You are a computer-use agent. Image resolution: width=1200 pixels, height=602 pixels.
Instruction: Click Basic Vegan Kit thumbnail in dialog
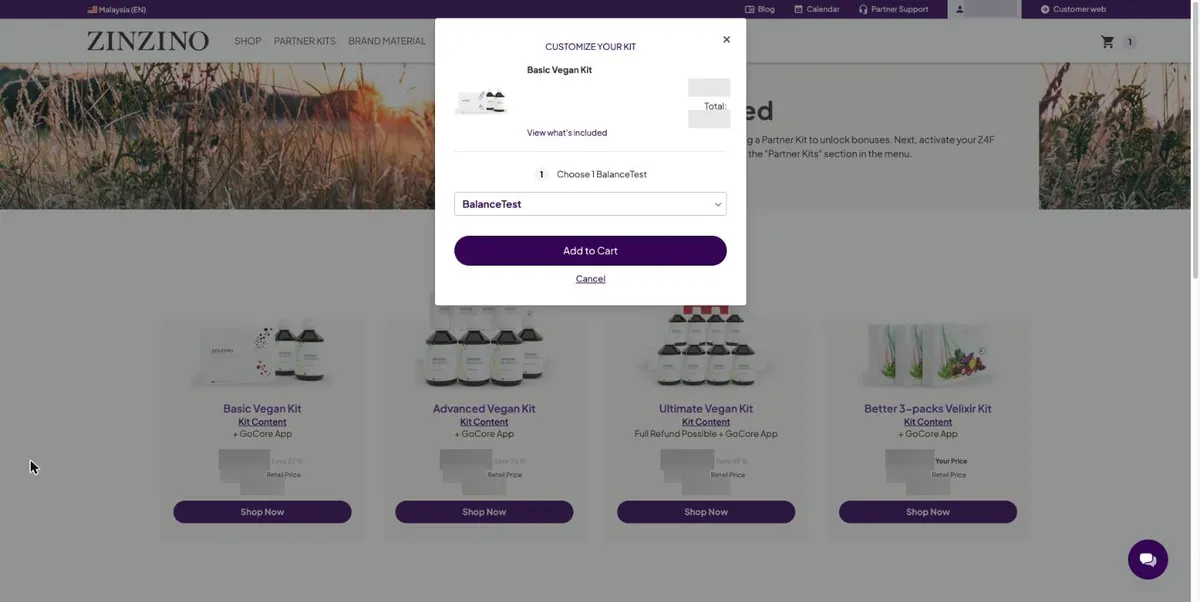(x=481, y=101)
